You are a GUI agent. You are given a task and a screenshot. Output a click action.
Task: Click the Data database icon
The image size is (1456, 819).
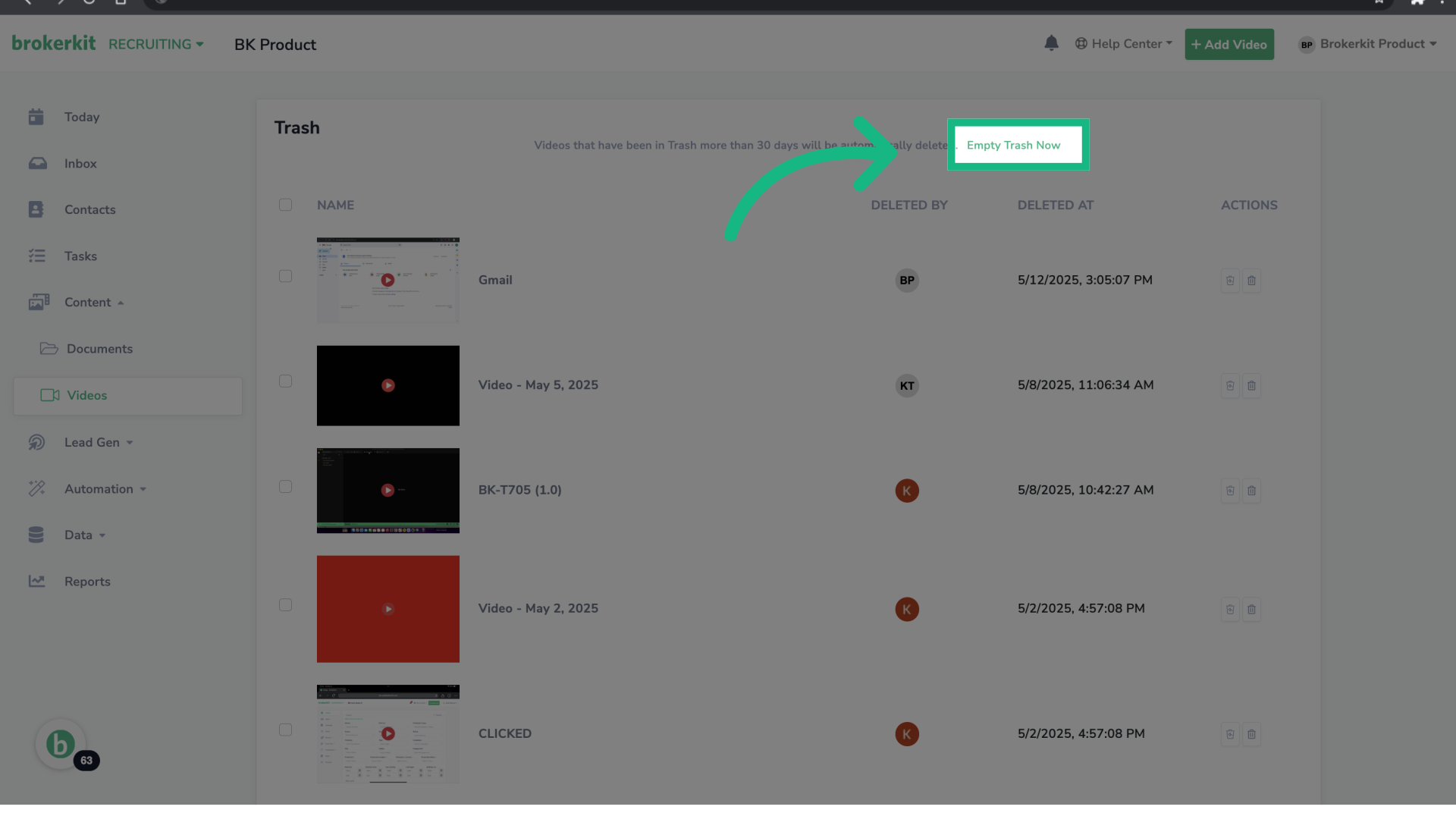[x=36, y=535]
